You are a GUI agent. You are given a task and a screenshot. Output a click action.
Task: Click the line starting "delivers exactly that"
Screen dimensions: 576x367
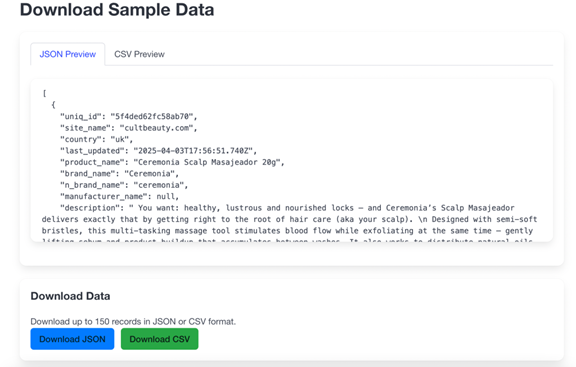click(289, 219)
